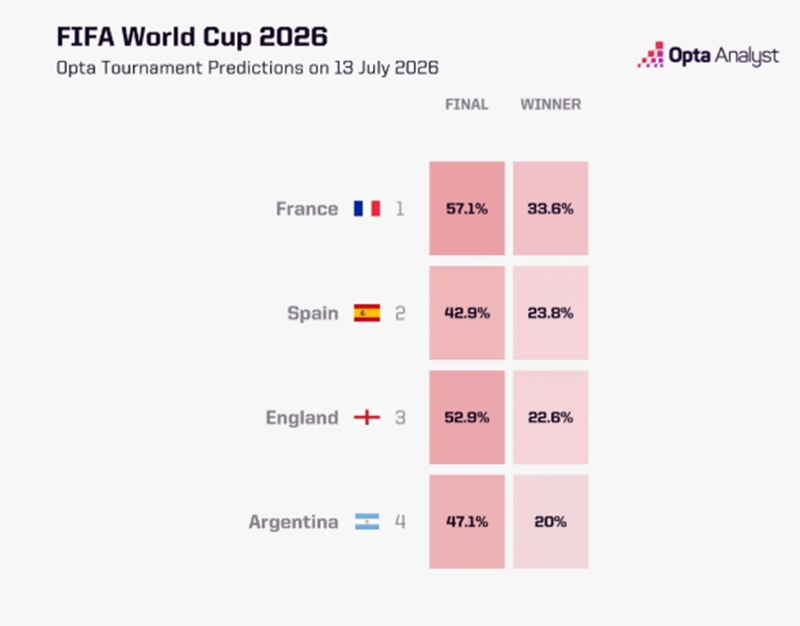Image resolution: width=800 pixels, height=626 pixels.
Task: Click the FINAL column header
Action: (466, 104)
